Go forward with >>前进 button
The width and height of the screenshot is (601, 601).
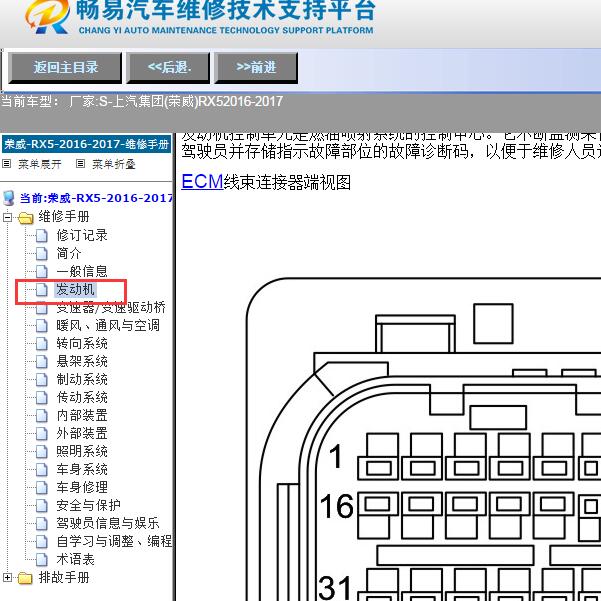[x=256, y=68]
